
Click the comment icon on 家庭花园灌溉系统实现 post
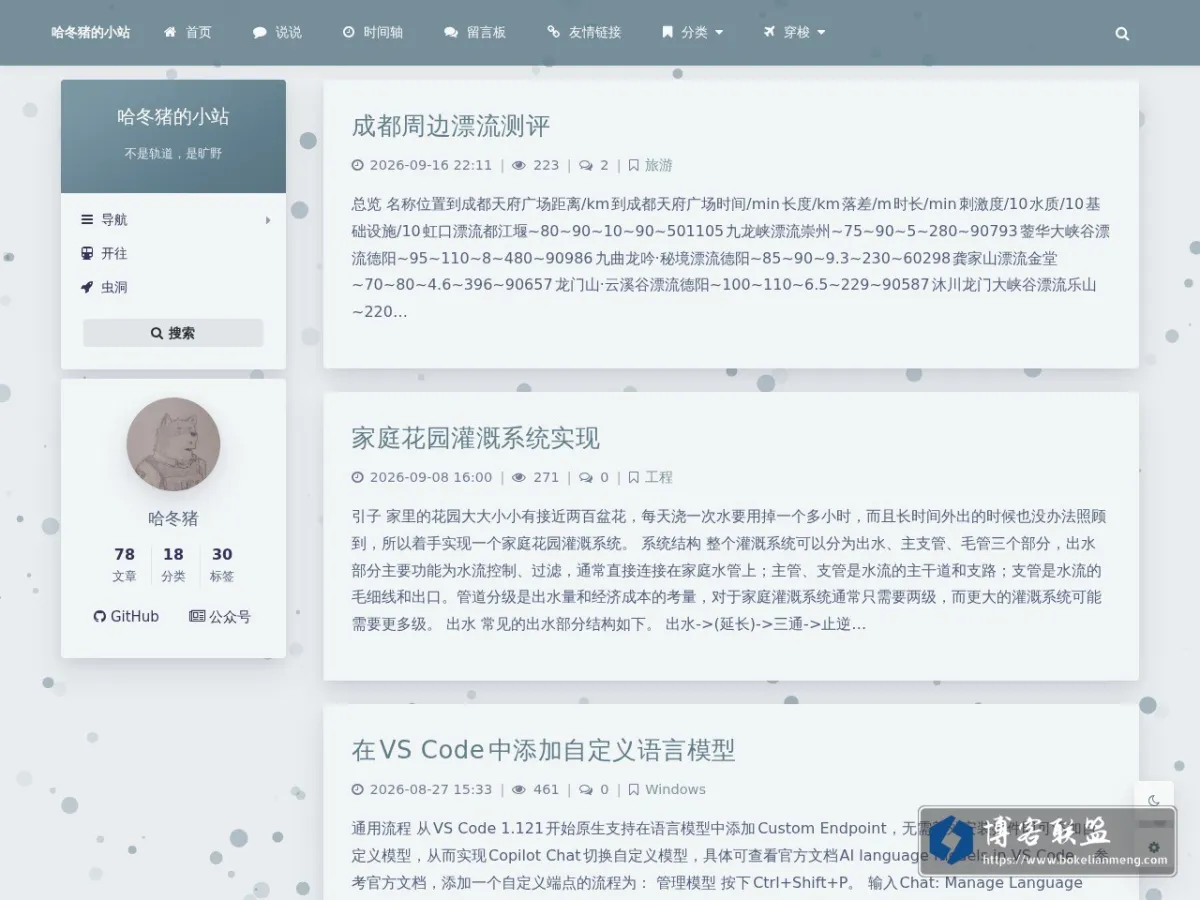(x=586, y=477)
